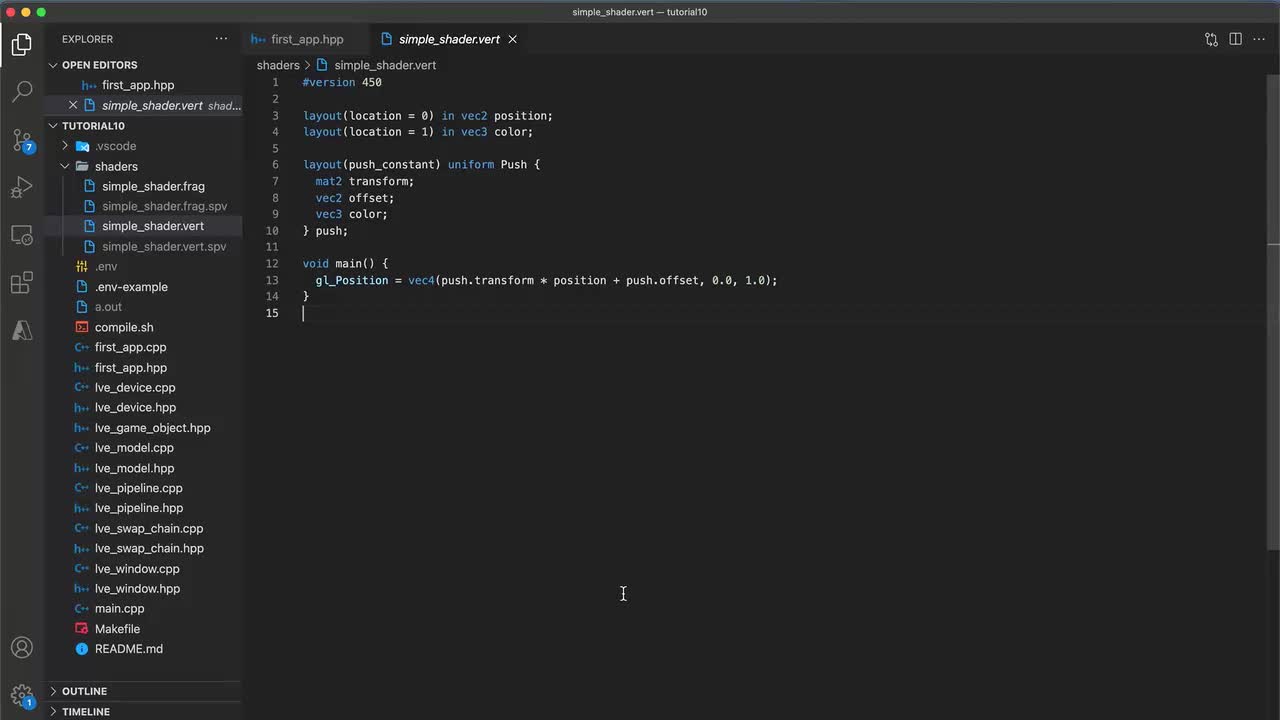Open Source Control view with badge
Image resolution: width=1280 pixels, height=720 pixels.
pyautogui.click(x=22, y=140)
